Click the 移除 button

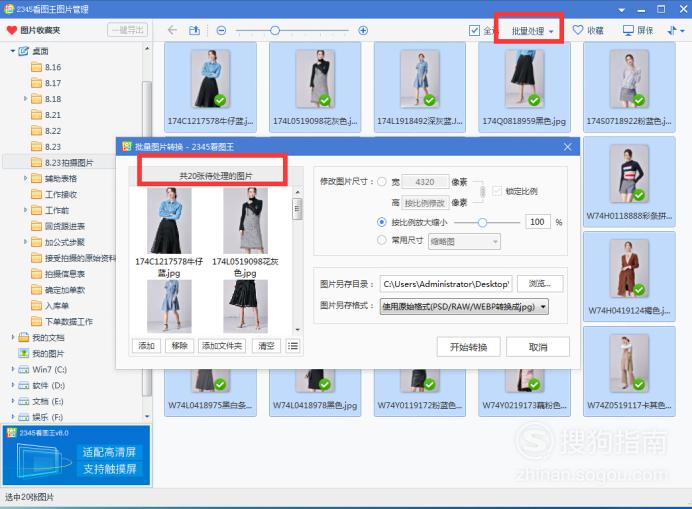tap(179, 346)
